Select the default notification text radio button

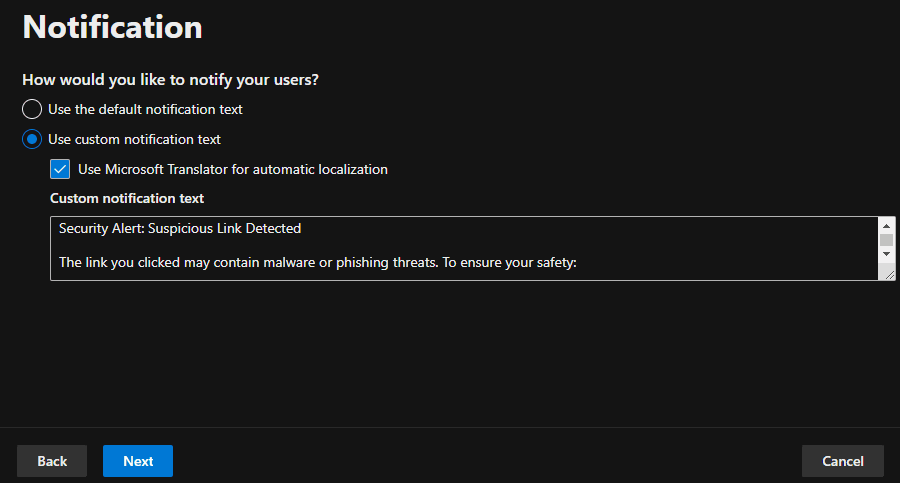pos(32,109)
